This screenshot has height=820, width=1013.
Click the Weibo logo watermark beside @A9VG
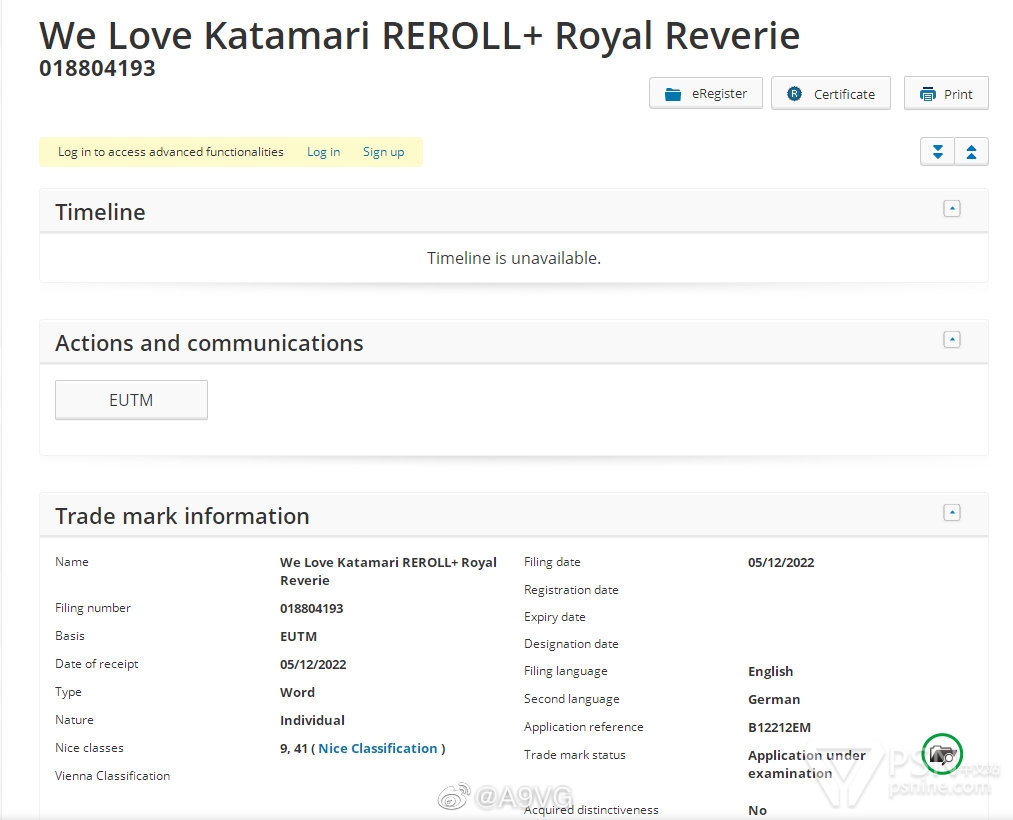pos(453,796)
